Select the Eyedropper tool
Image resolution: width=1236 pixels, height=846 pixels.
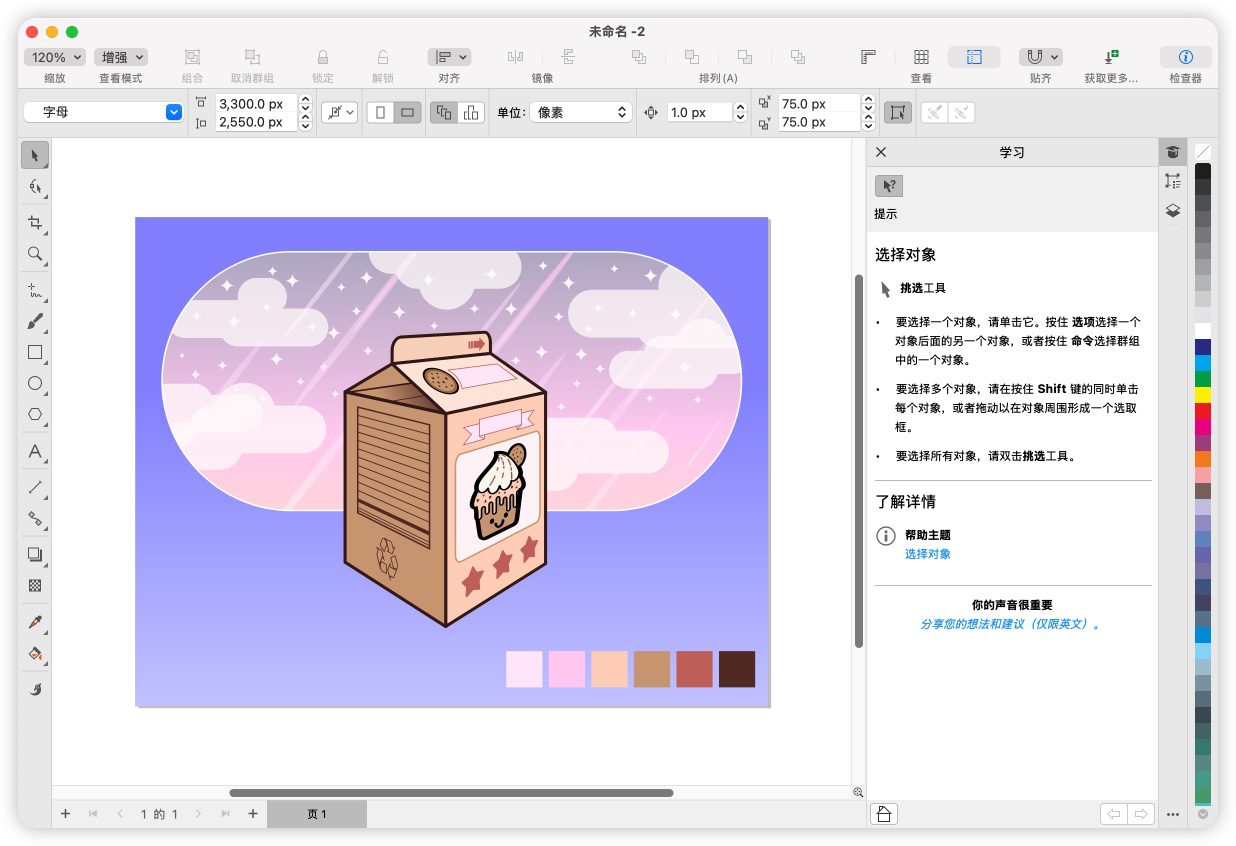click(35, 622)
